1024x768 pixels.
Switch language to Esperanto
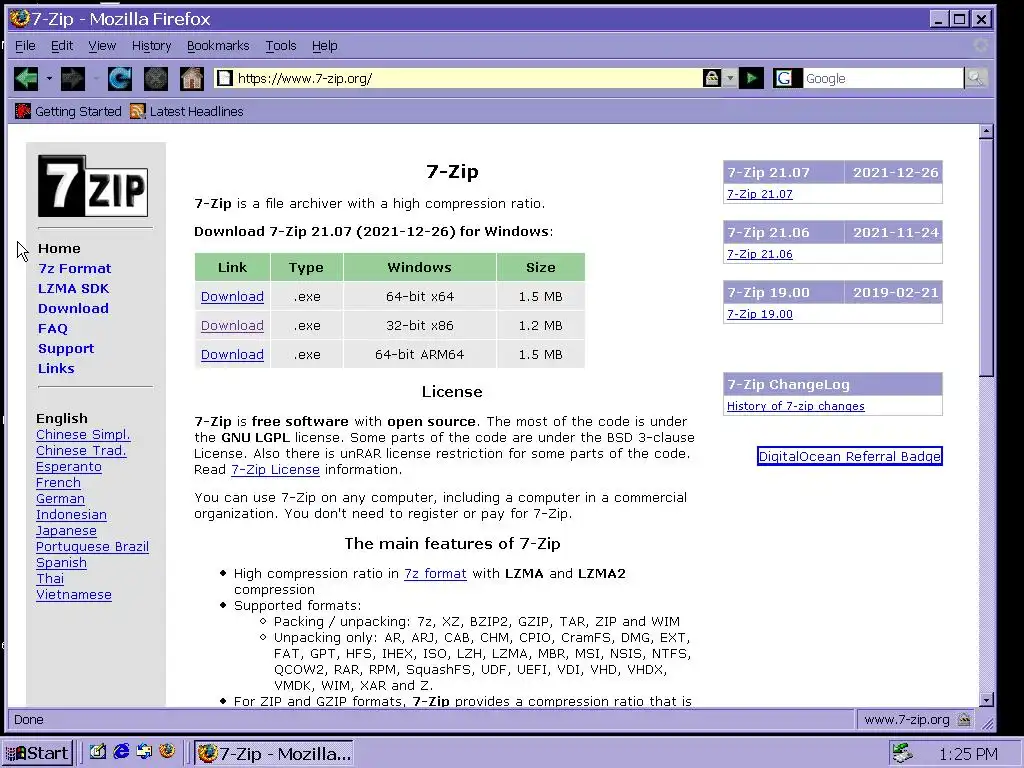[69, 467]
